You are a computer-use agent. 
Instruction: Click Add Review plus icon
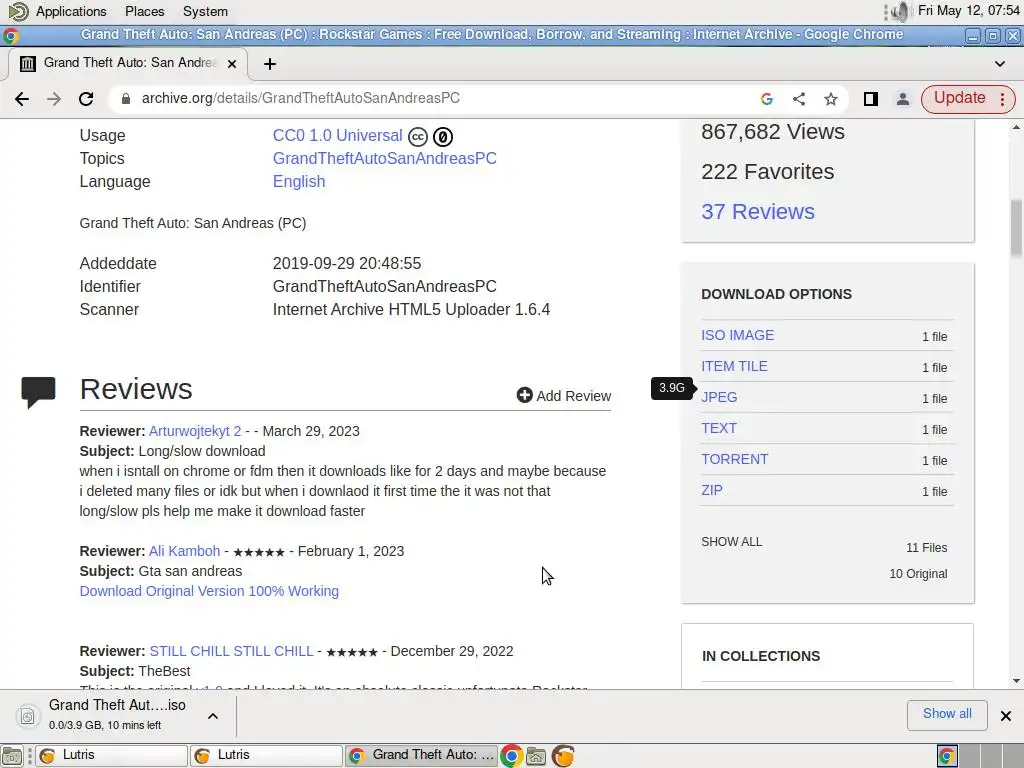pos(524,395)
